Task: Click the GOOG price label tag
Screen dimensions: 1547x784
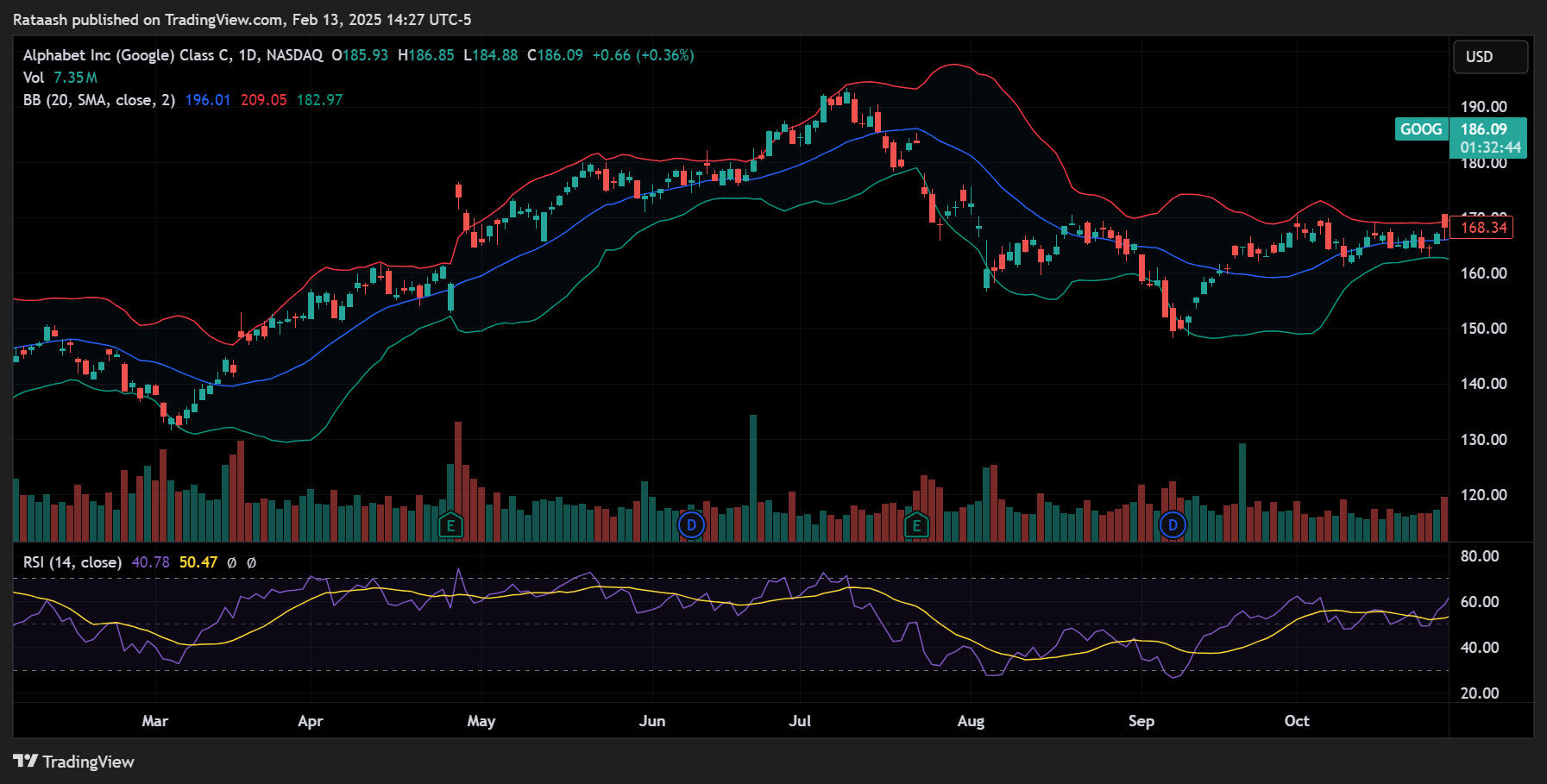Action: pos(1421,129)
